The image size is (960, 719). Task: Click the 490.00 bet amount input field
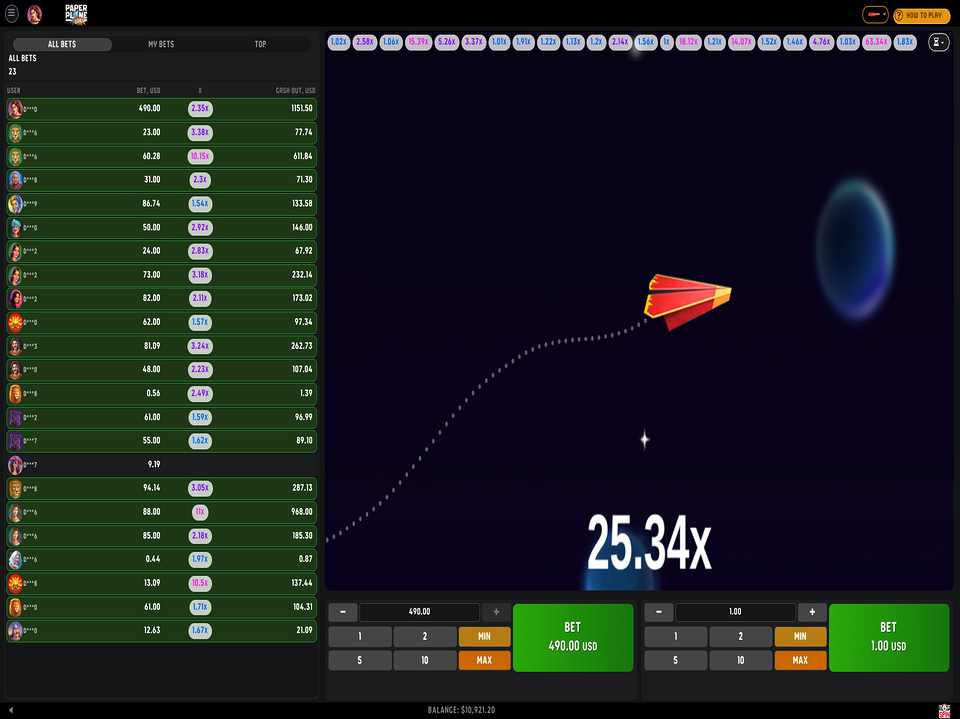(x=420, y=612)
